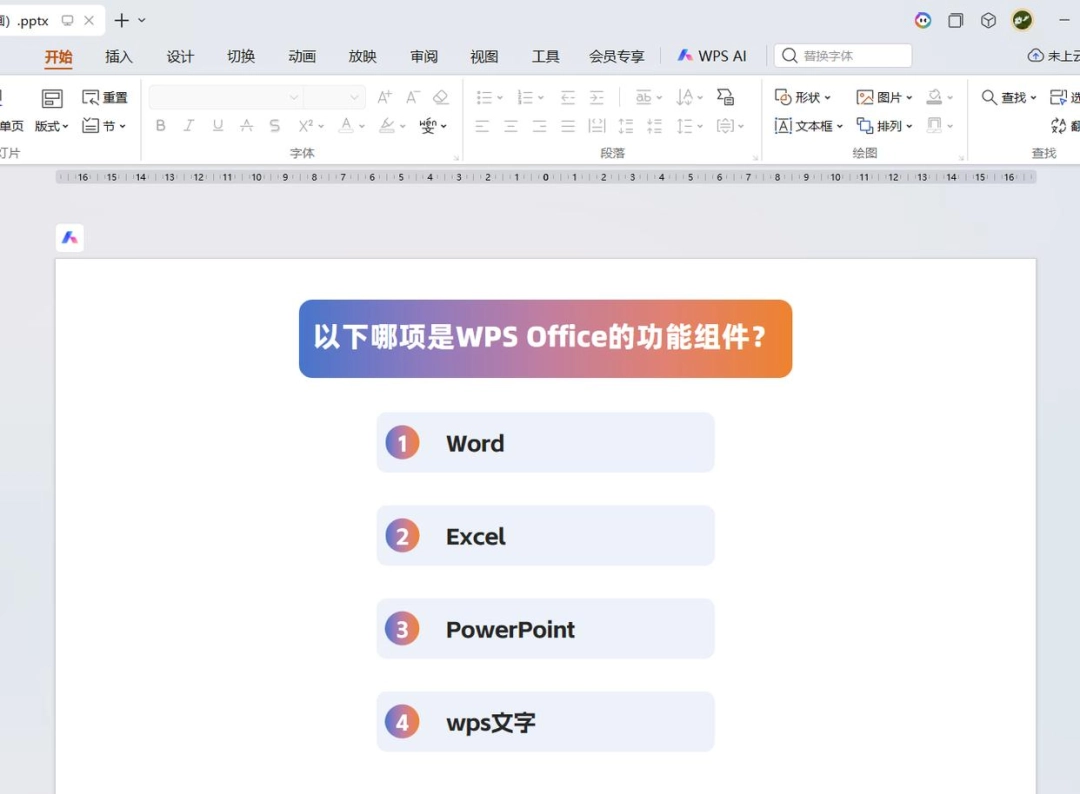Click the justify paragraph icon
The width and height of the screenshot is (1080, 794).
pos(568,125)
